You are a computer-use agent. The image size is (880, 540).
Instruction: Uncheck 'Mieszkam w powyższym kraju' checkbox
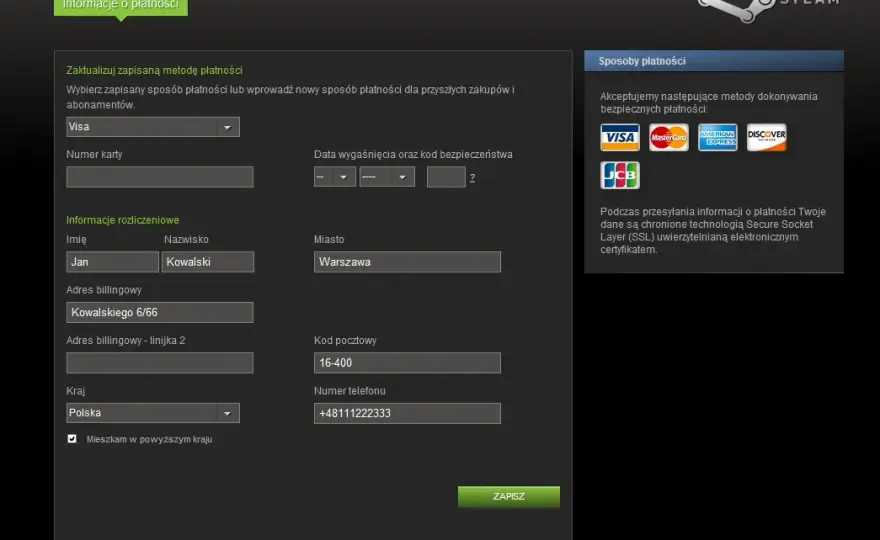pos(72,438)
